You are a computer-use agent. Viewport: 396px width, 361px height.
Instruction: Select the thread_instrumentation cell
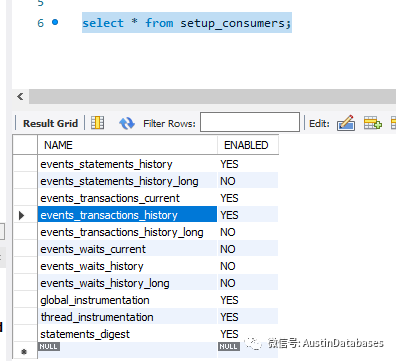coord(127,317)
